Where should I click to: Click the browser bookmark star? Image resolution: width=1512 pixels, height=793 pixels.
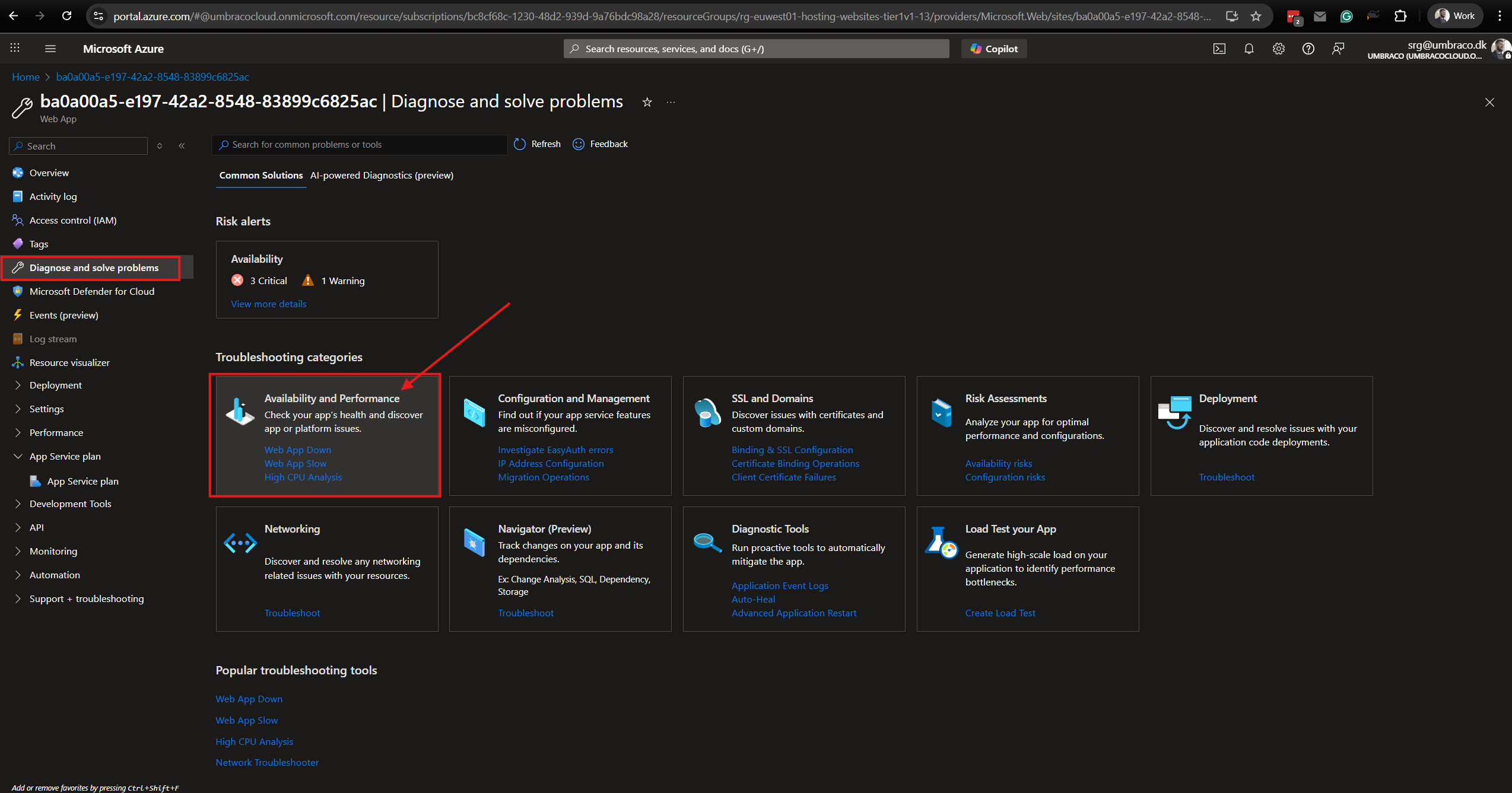(x=1256, y=16)
